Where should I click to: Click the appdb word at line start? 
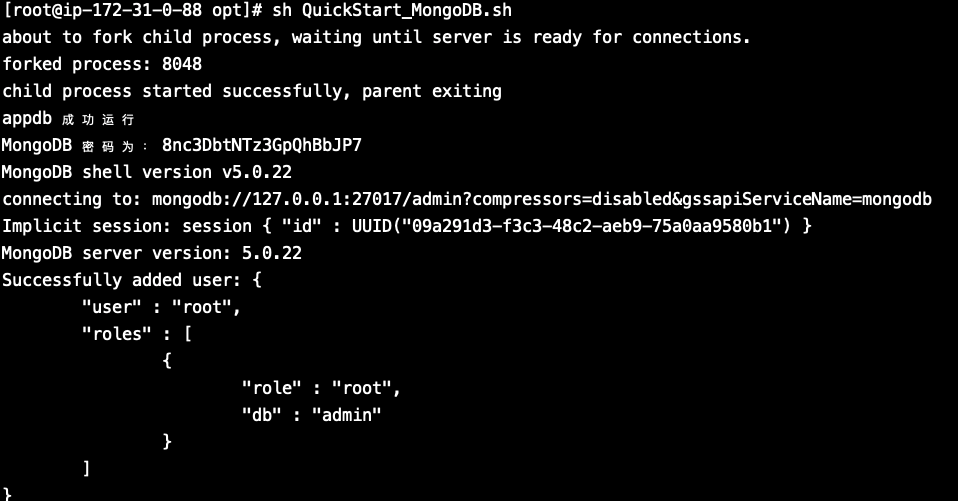[x=26, y=118]
